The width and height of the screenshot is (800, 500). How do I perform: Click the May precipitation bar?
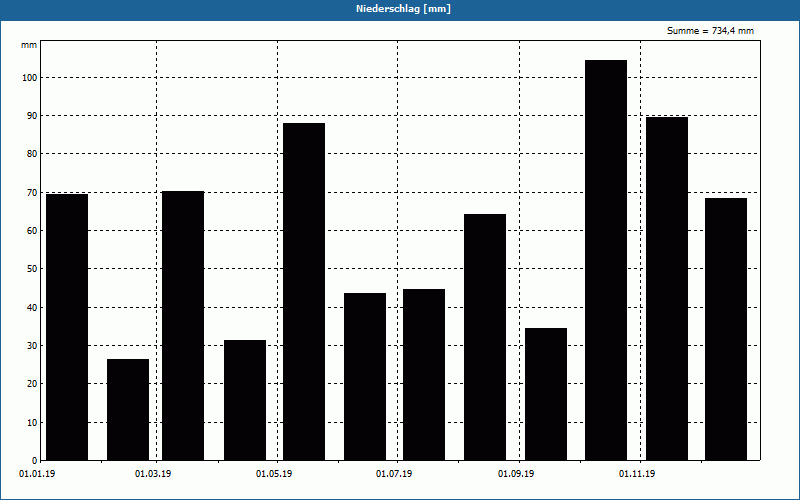coord(304,292)
